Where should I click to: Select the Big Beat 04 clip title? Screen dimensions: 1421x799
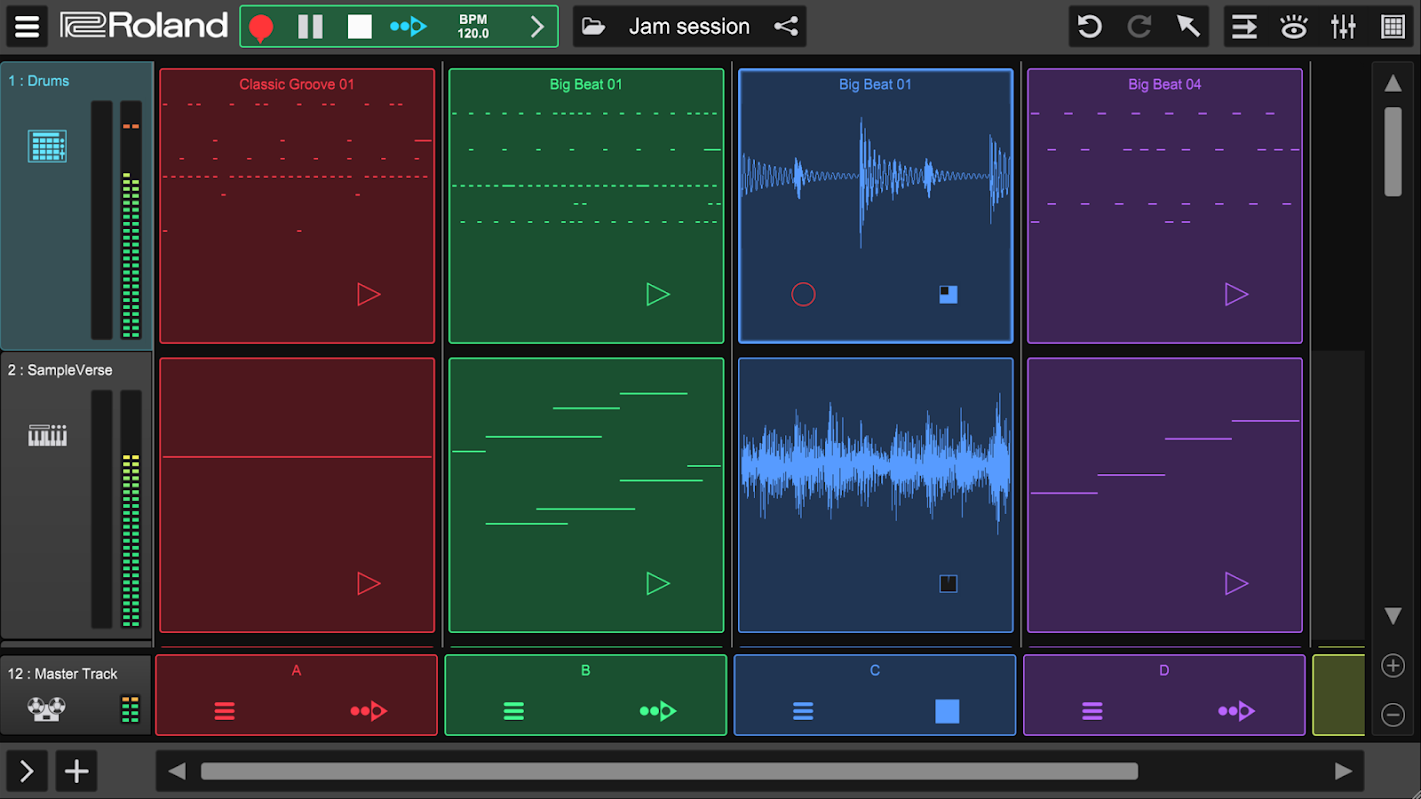coord(1165,84)
